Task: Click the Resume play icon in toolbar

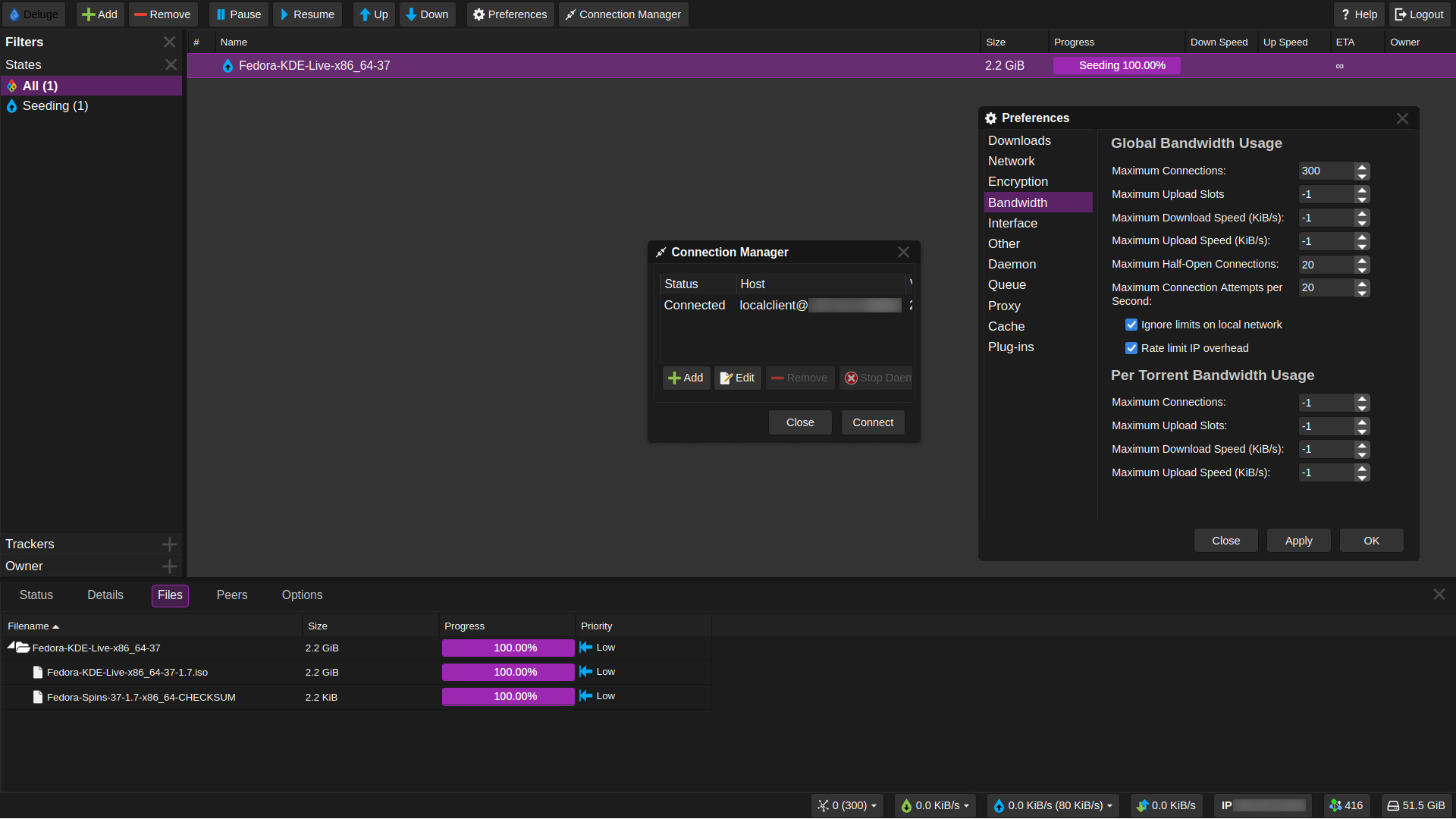Action: (x=284, y=14)
